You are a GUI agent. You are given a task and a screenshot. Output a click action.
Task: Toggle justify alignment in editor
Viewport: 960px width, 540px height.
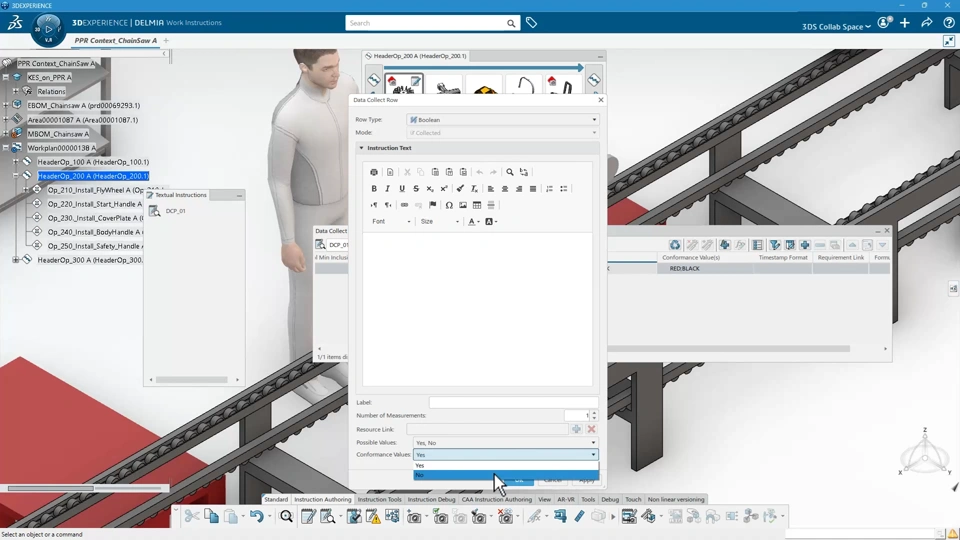[533, 189]
